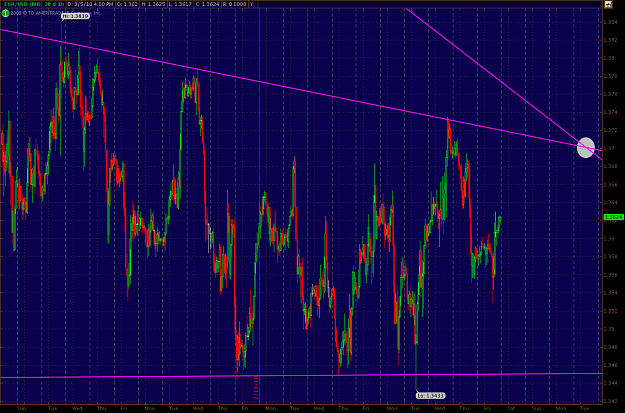Click the Sat label on time axis
The height and width of the screenshot is (413, 625).
[x=511, y=409]
